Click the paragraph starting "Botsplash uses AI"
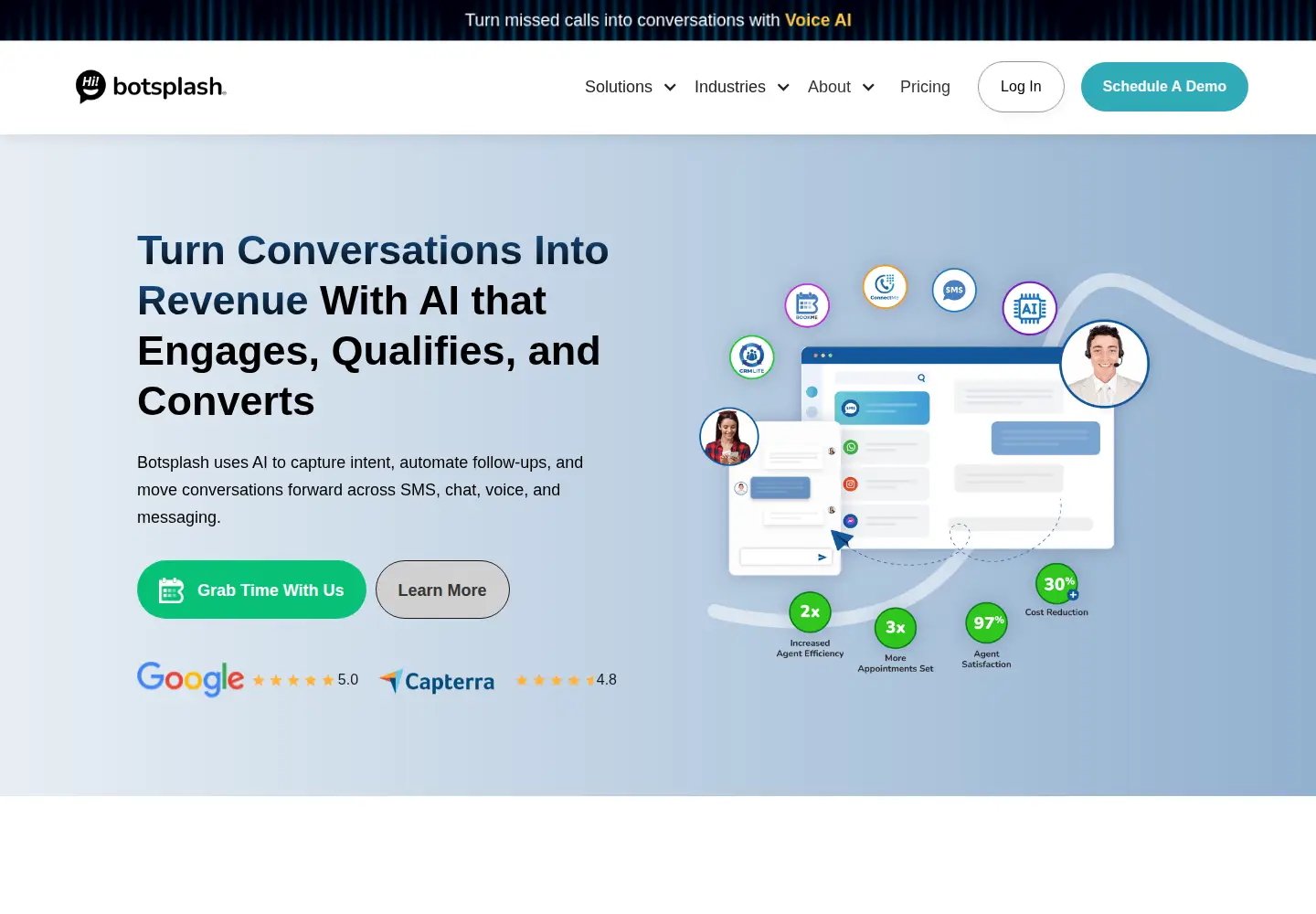Viewport: 1316px width, 914px height. pos(360,490)
